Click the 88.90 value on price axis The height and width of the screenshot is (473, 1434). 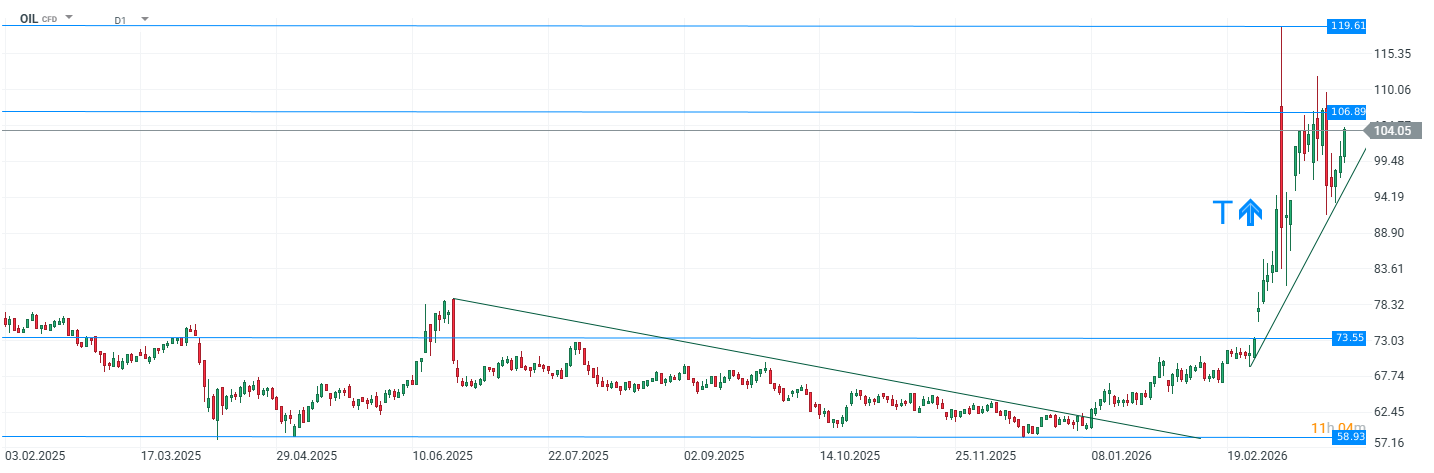pyautogui.click(x=1391, y=233)
